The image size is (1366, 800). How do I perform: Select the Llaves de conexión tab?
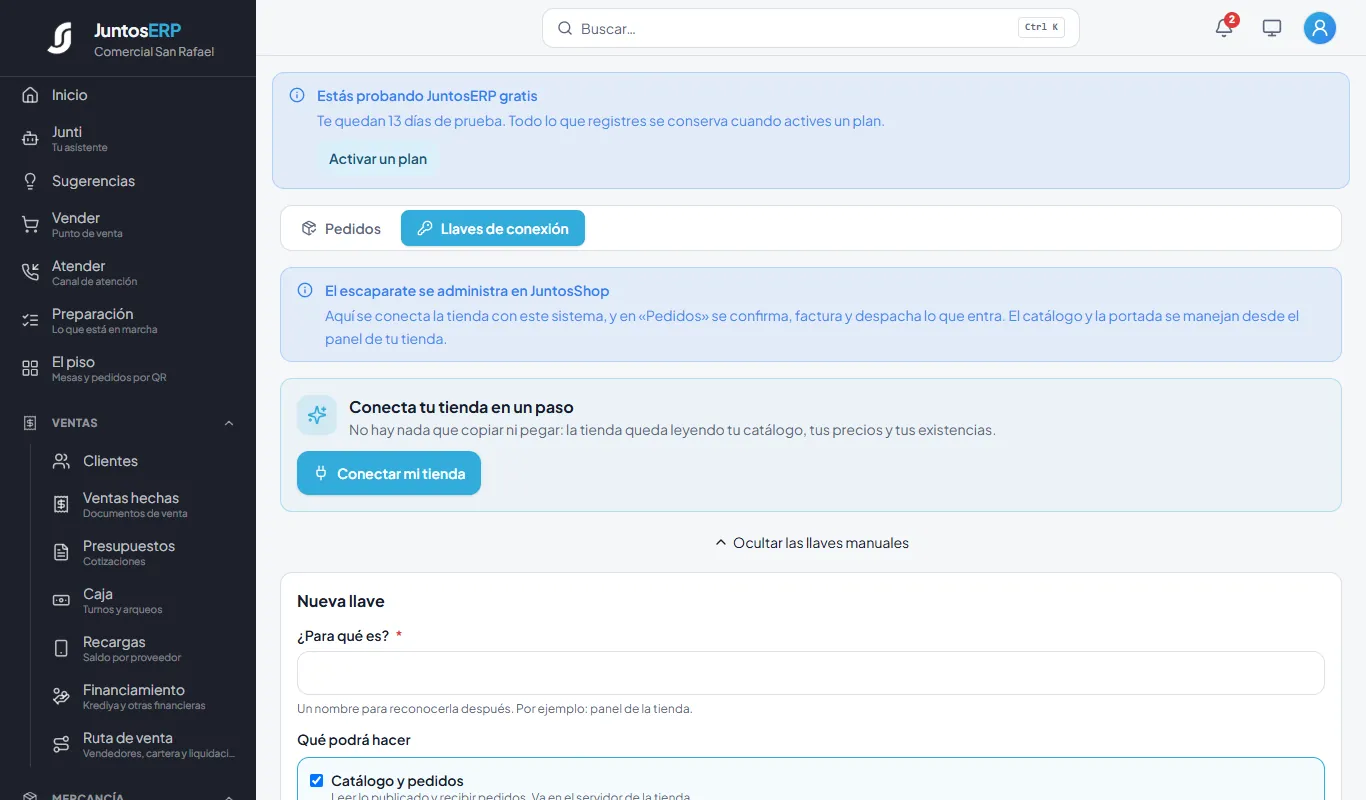tap(493, 228)
